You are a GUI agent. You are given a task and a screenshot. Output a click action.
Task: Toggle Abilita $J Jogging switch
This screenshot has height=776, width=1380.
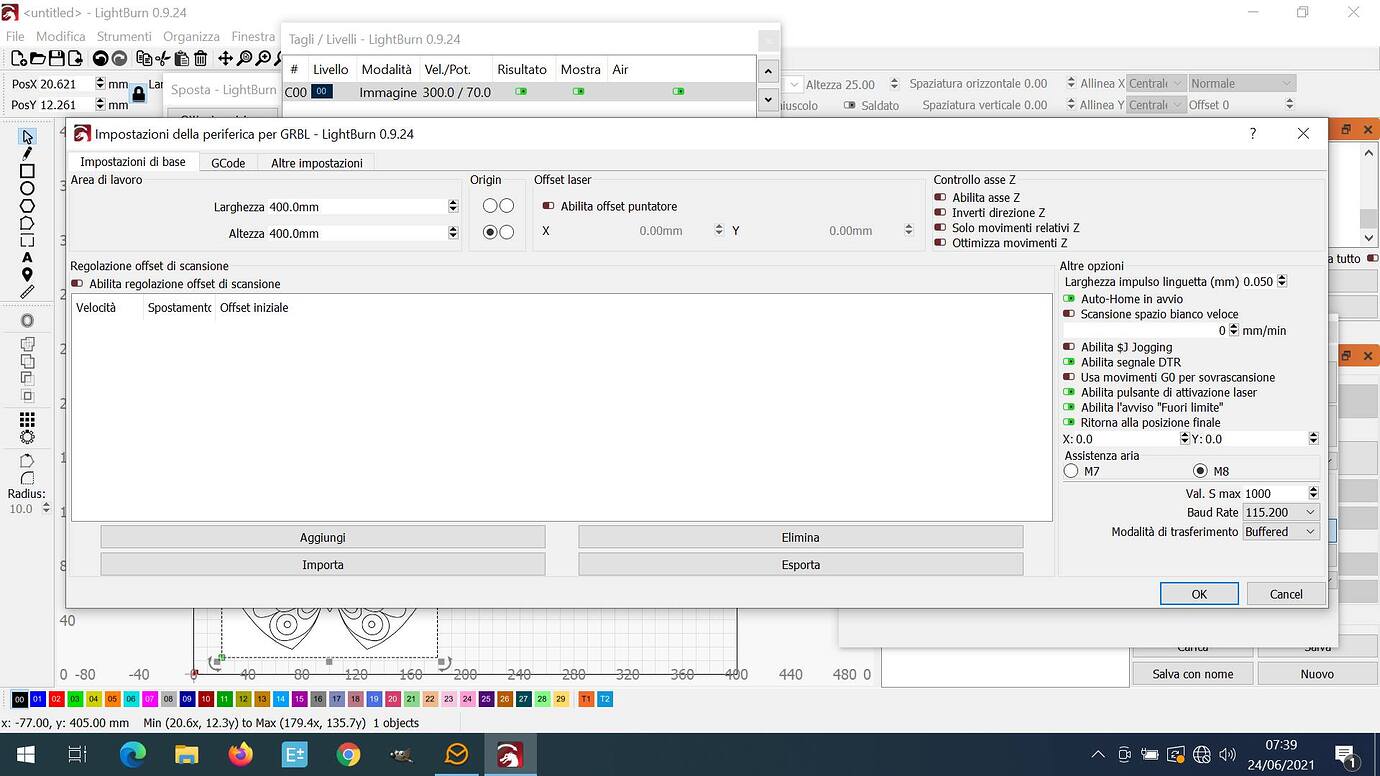coord(1069,347)
